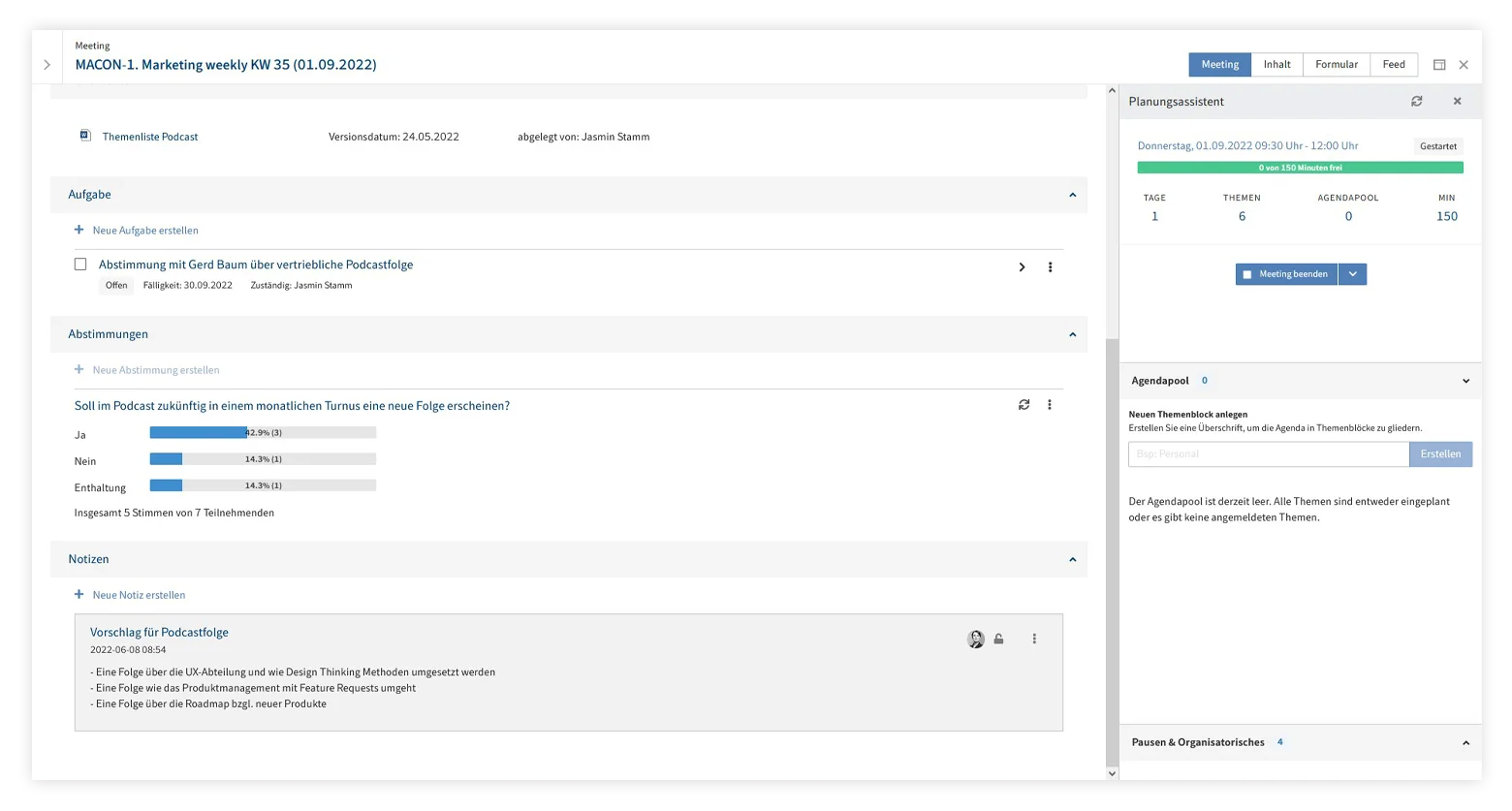1512x811 pixels.
Task: Click Neue Notiz erstellen link
Action: pyautogui.click(x=139, y=595)
